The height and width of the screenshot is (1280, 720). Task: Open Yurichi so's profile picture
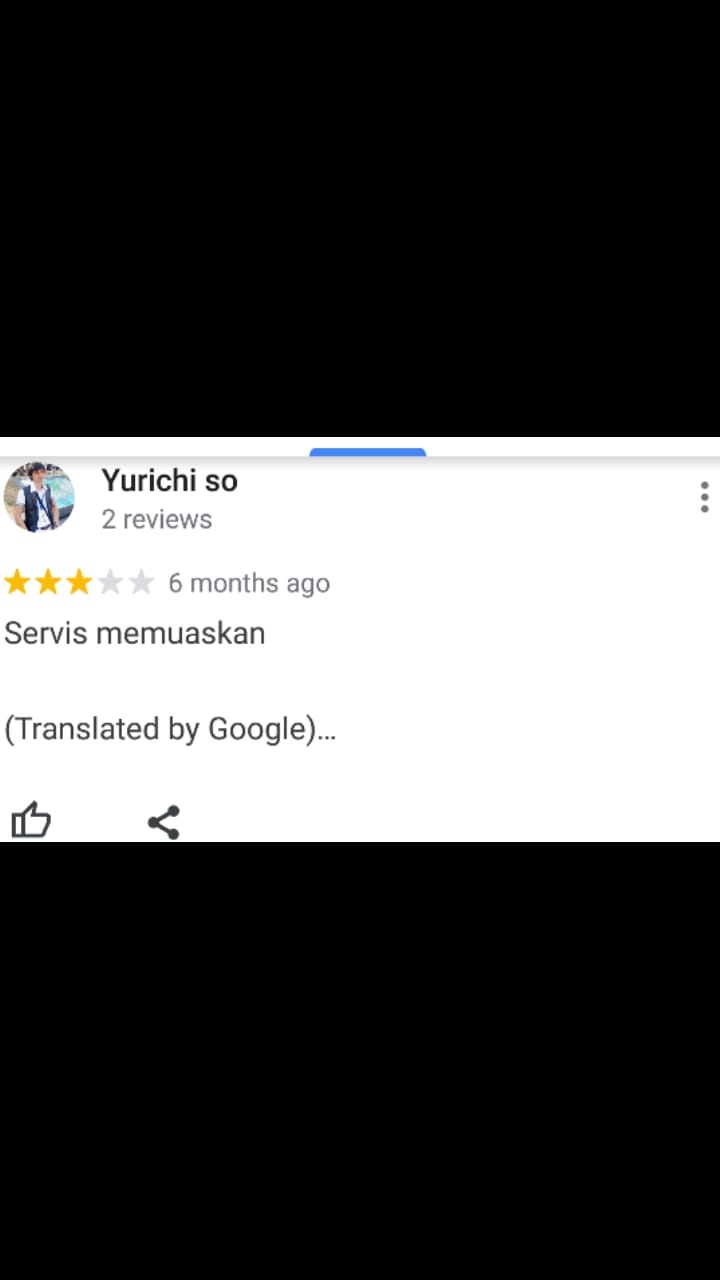[x=39, y=497]
